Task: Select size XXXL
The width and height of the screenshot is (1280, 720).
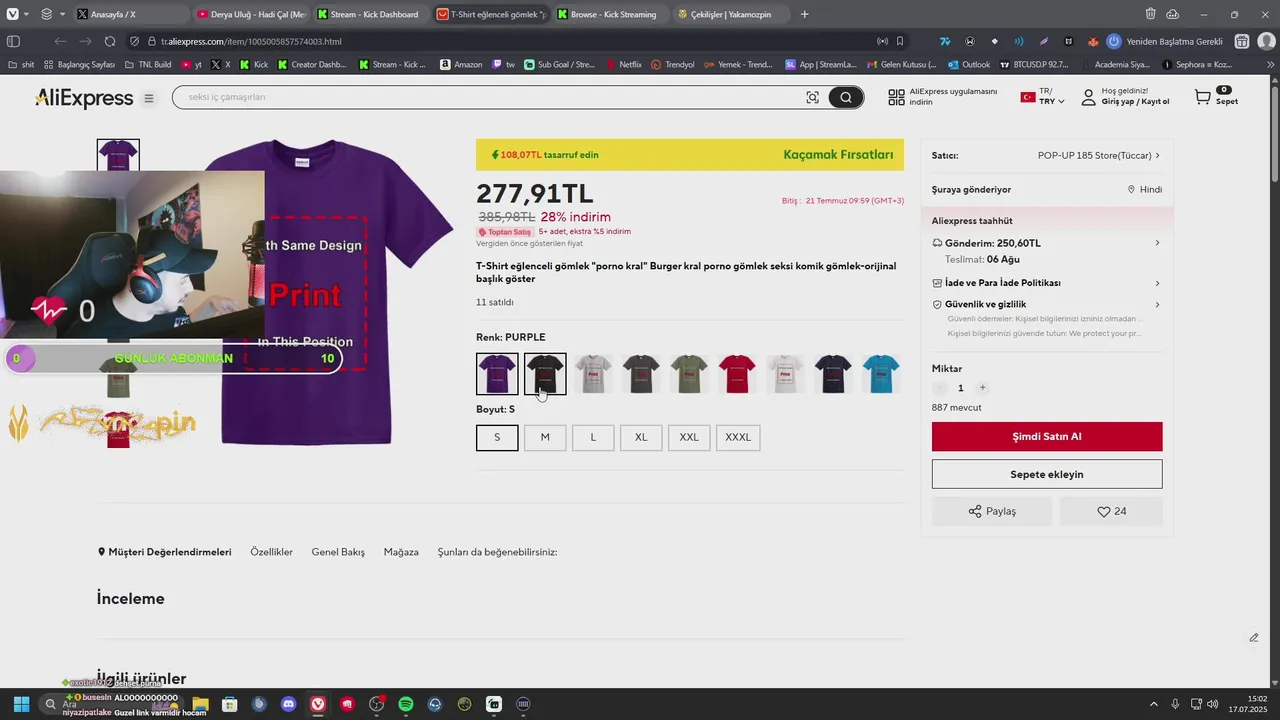Action: tap(738, 437)
